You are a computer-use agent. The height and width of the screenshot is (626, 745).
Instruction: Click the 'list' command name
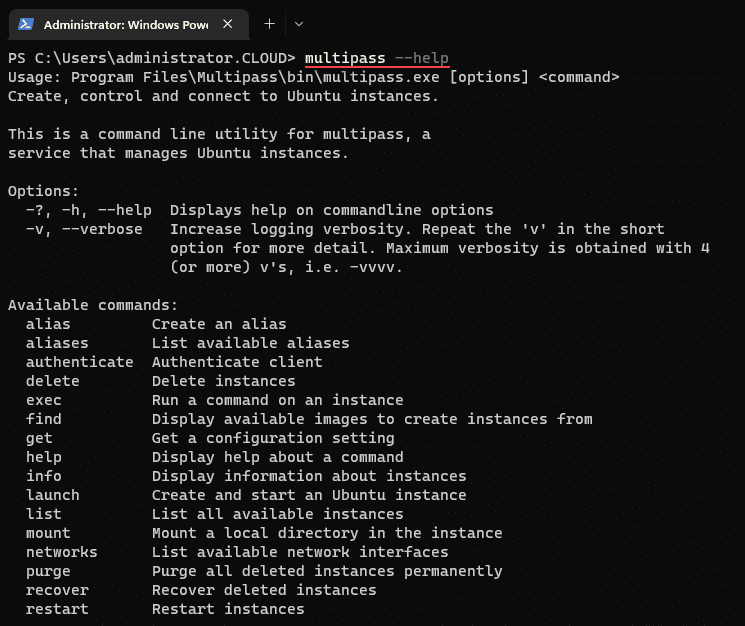point(44,514)
